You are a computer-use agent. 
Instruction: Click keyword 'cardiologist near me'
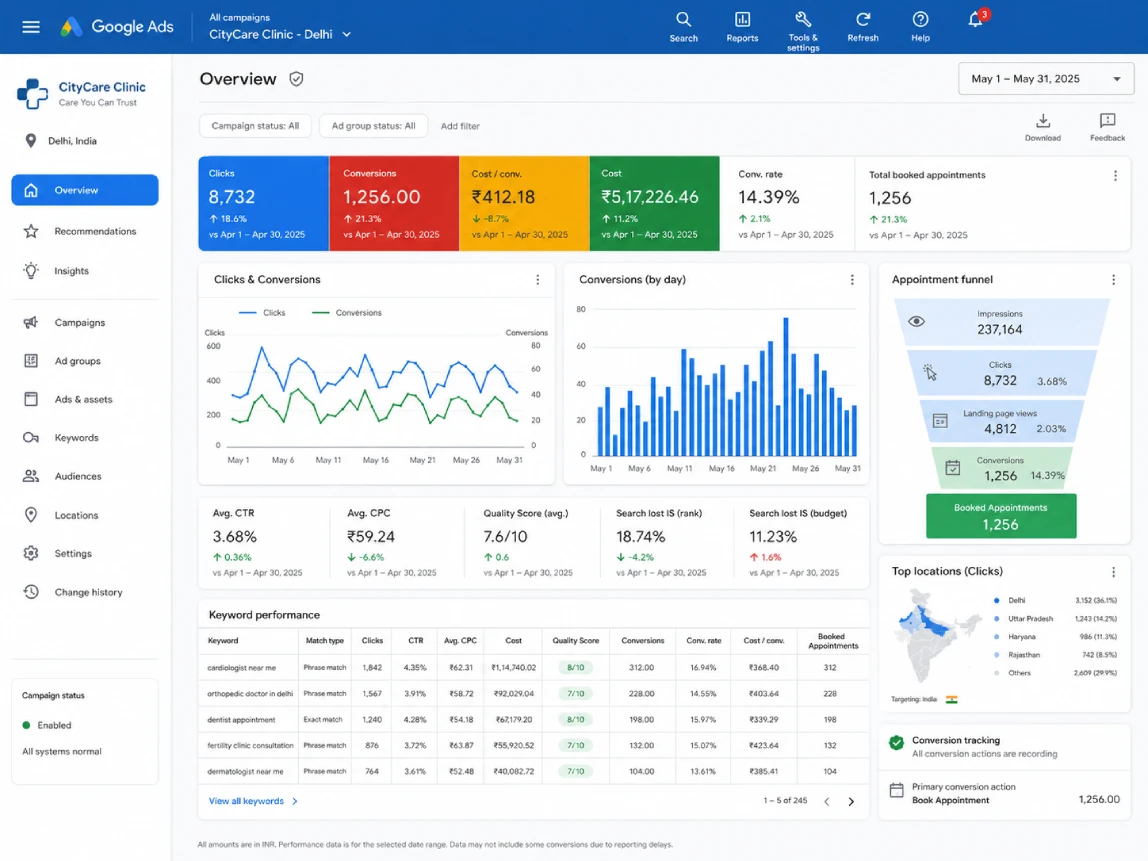click(242, 668)
